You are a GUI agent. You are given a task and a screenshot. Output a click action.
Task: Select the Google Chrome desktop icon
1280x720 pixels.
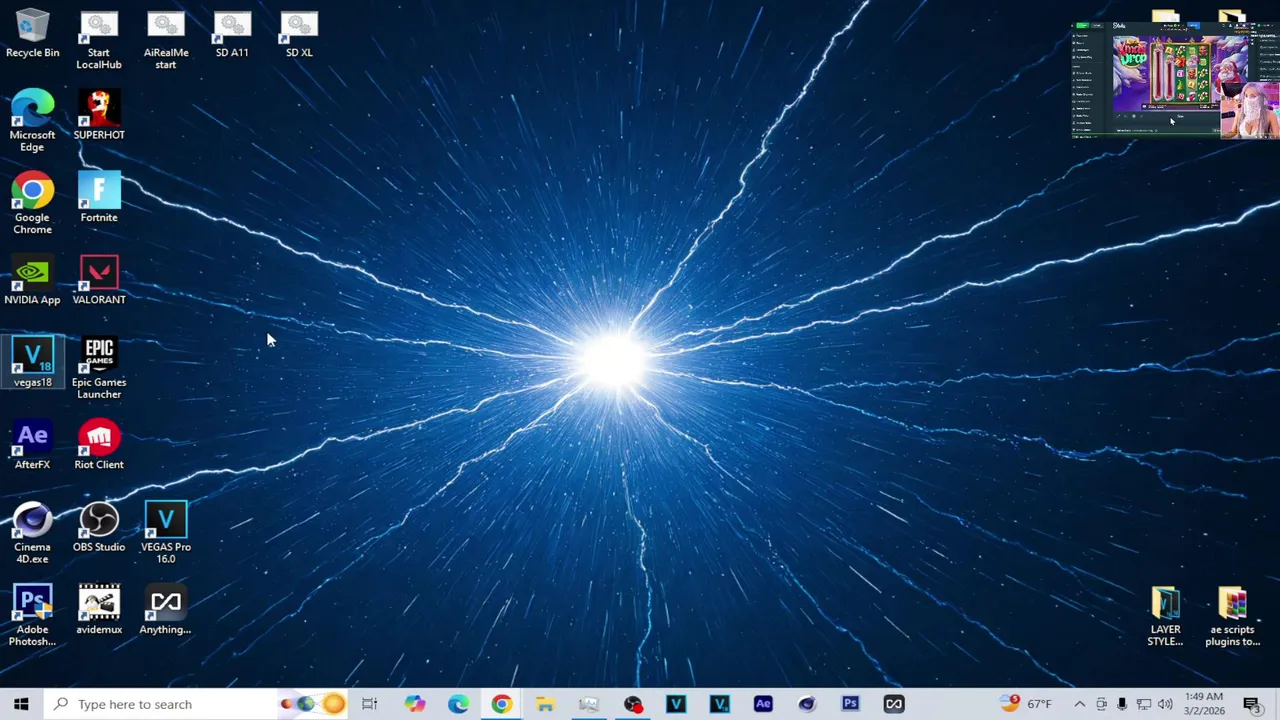32,204
